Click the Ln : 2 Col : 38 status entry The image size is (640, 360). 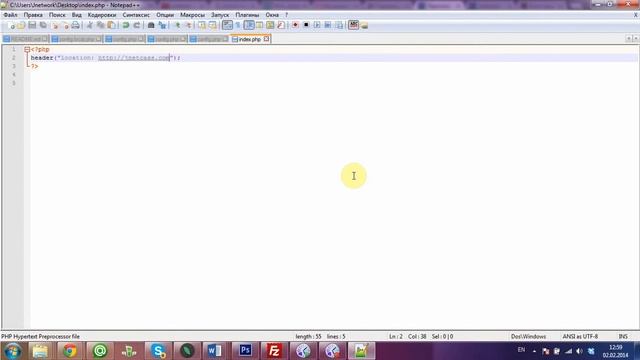[x=407, y=337]
